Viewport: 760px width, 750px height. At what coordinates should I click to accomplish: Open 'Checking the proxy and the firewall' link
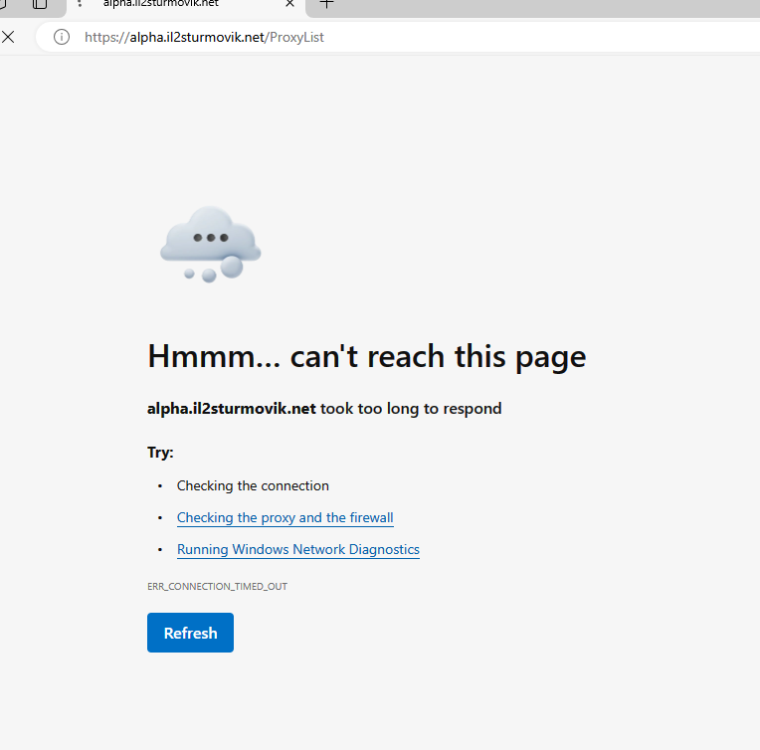pos(285,518)
